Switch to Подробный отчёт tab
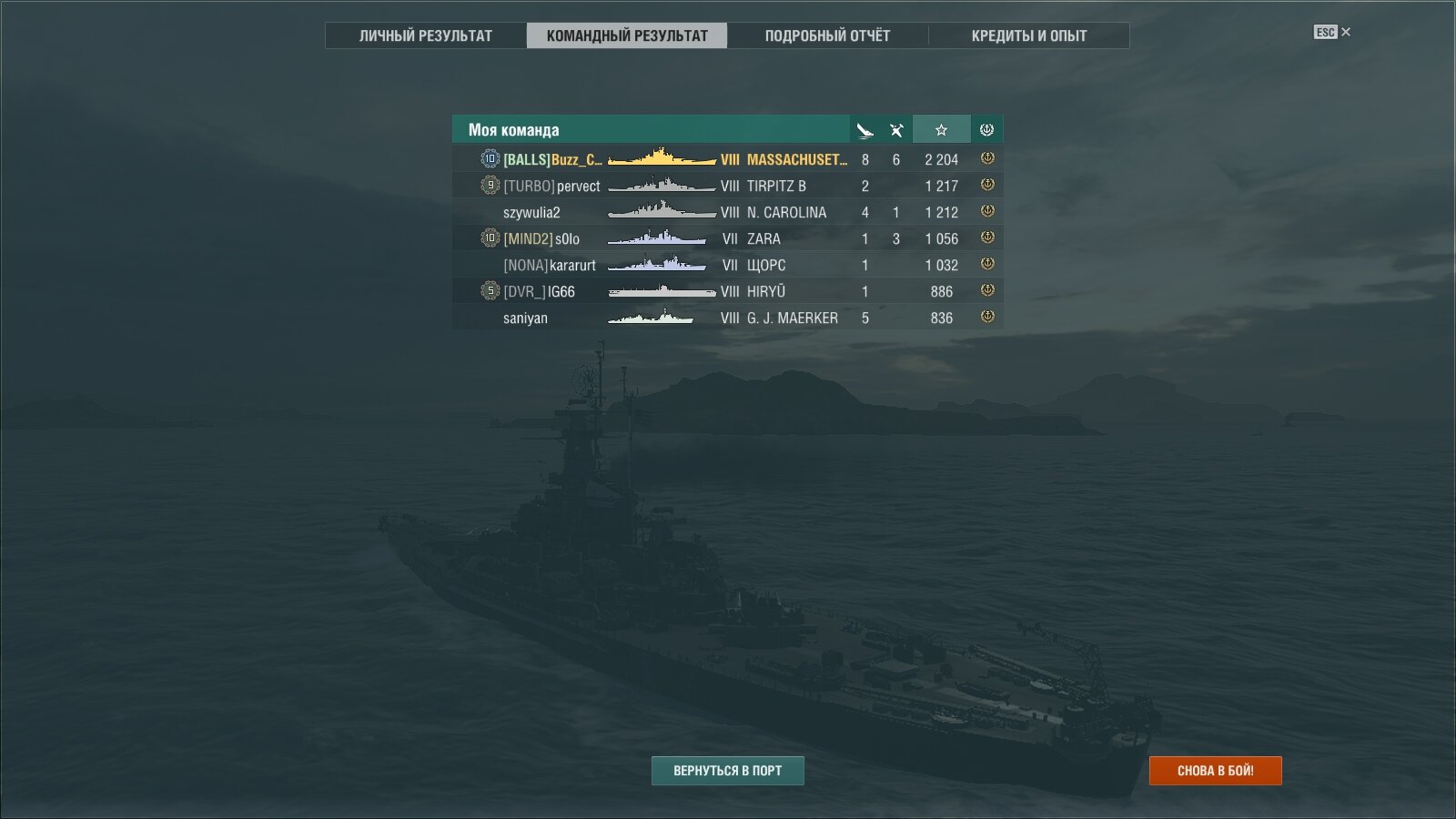 (827, 35)
